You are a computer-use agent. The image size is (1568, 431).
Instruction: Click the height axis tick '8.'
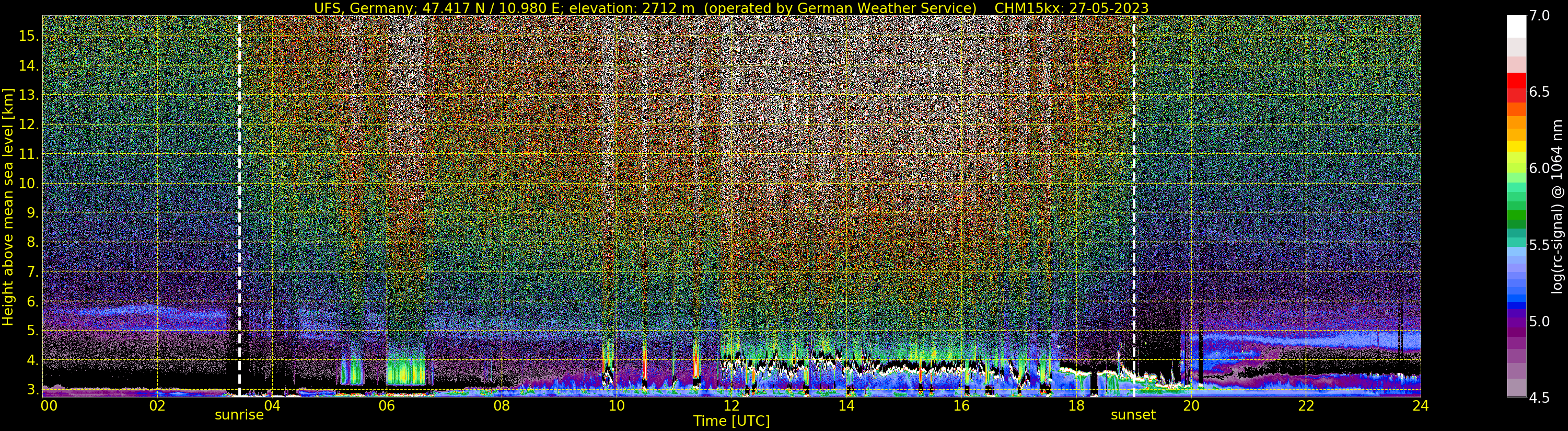click(x=32, y=242)
